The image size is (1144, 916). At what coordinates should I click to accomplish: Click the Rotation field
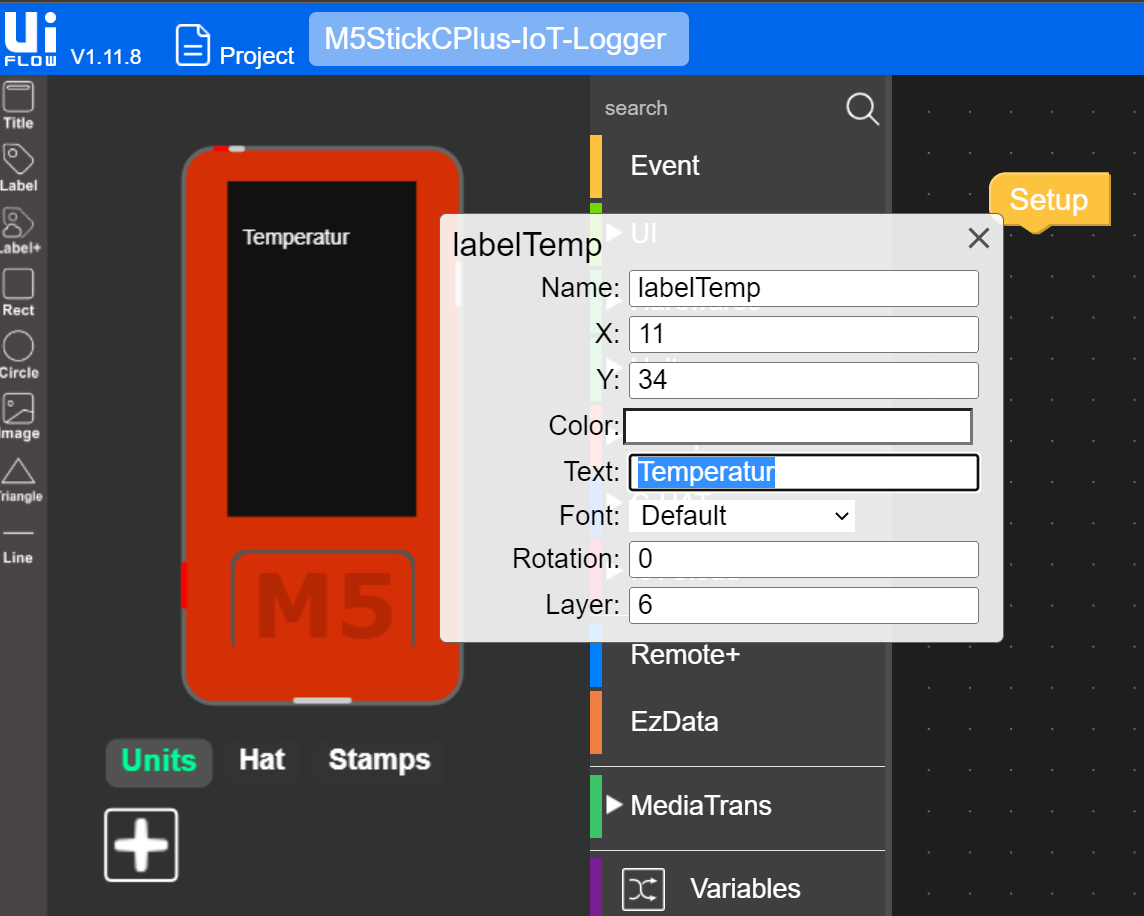pos(803,559)
